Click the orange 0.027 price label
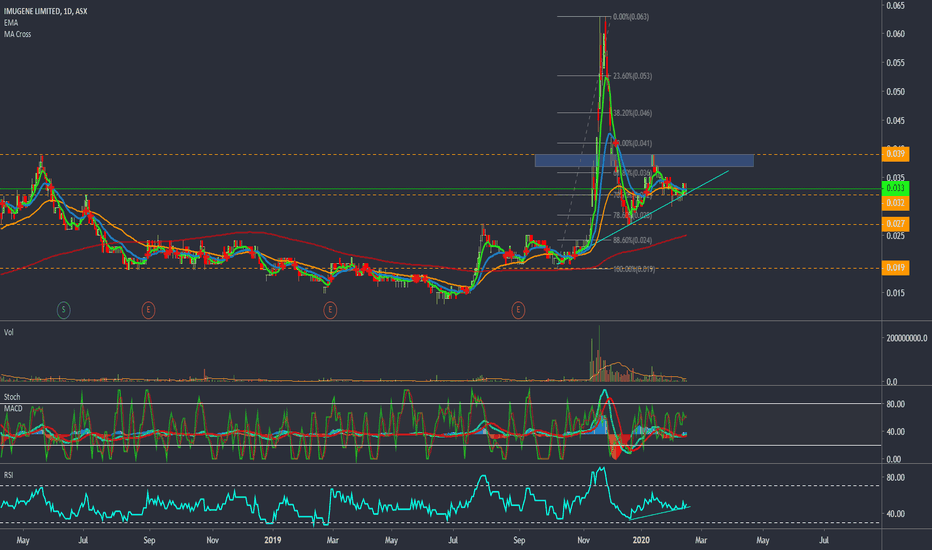The width and height of the screenshot is (932, 550). tap(895, 224)
